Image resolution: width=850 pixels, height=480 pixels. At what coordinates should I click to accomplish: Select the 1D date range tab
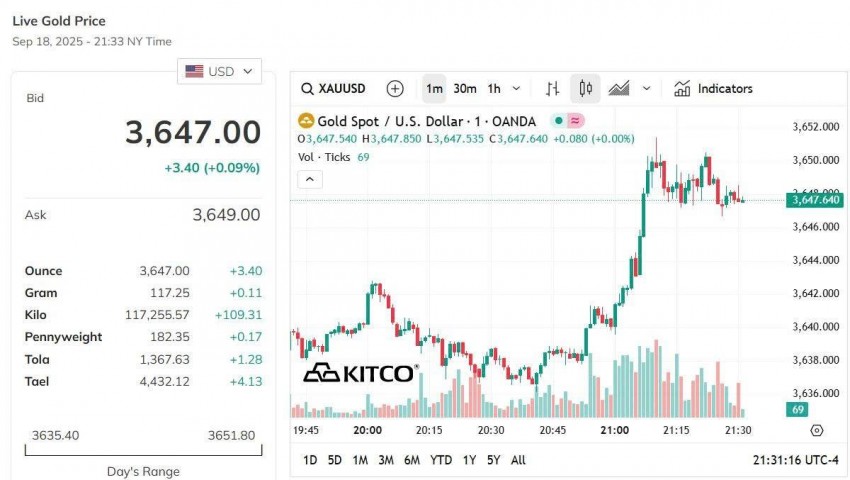tap(310, 460)
